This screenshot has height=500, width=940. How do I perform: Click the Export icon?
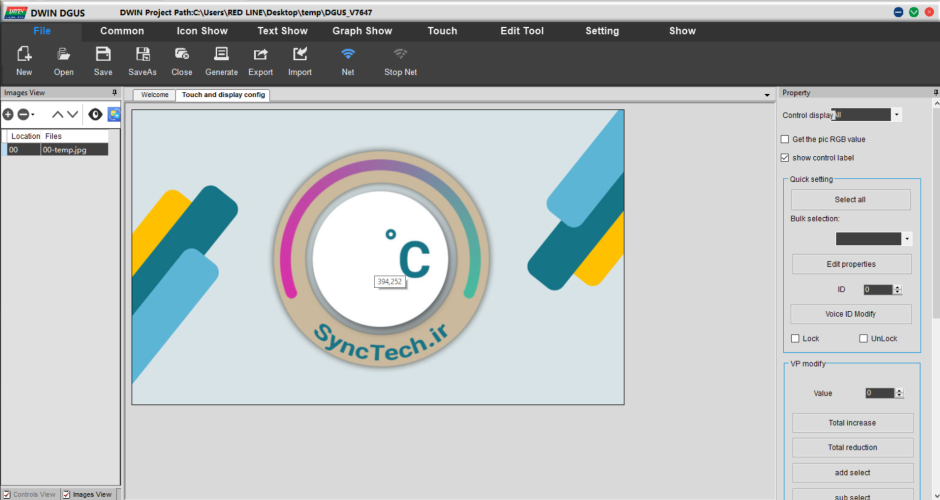coord(260,55)
